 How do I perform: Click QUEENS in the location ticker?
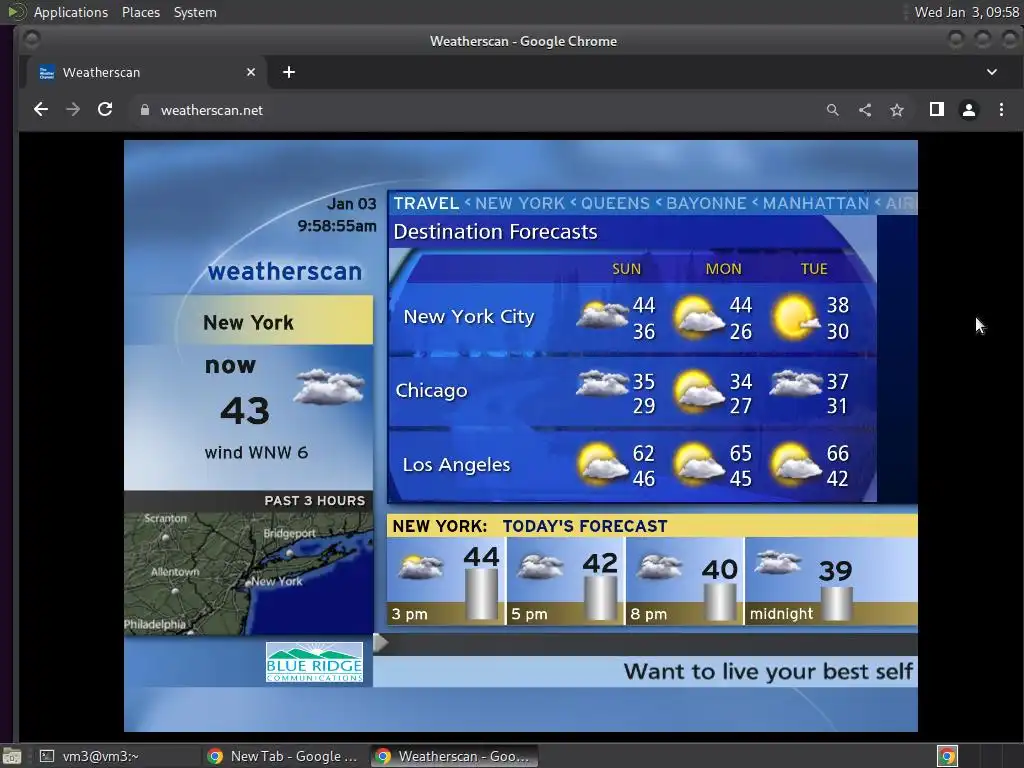[x=615, y=203]
